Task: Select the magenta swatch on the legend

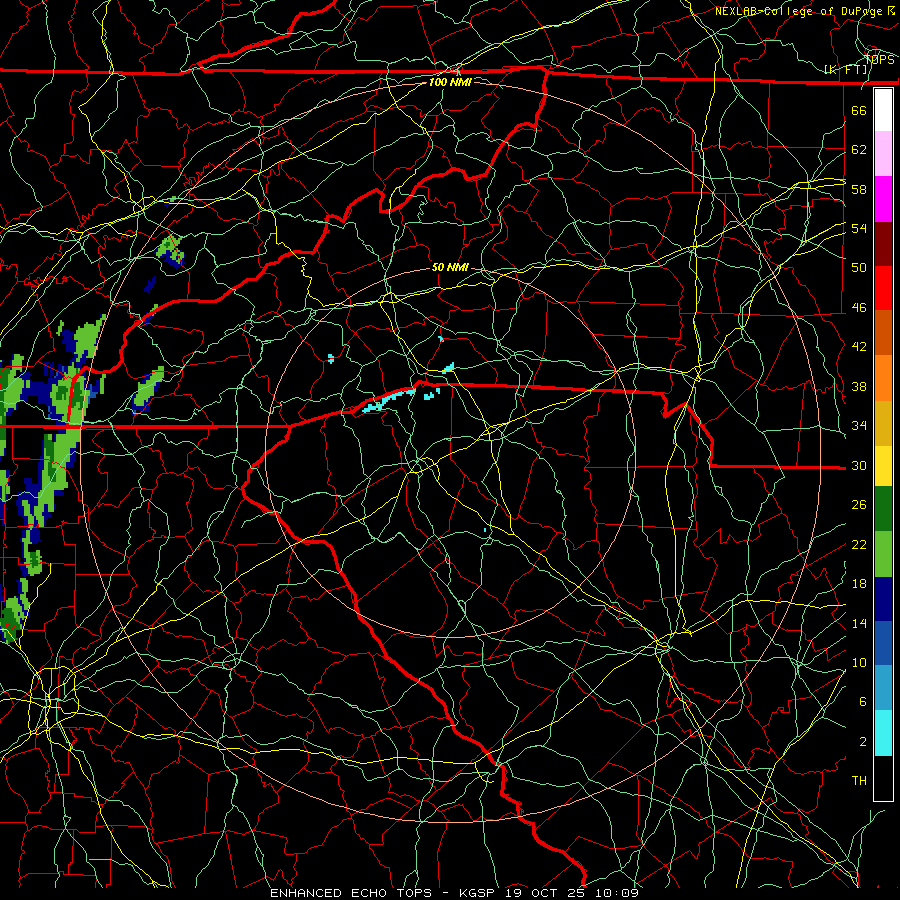Action: (883, 199)
